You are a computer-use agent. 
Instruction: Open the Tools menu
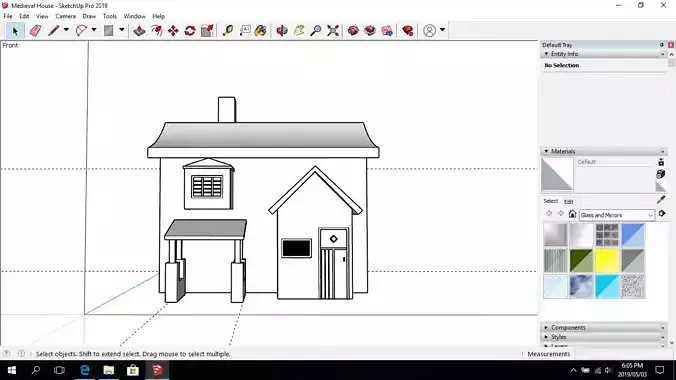coord(110,16)
